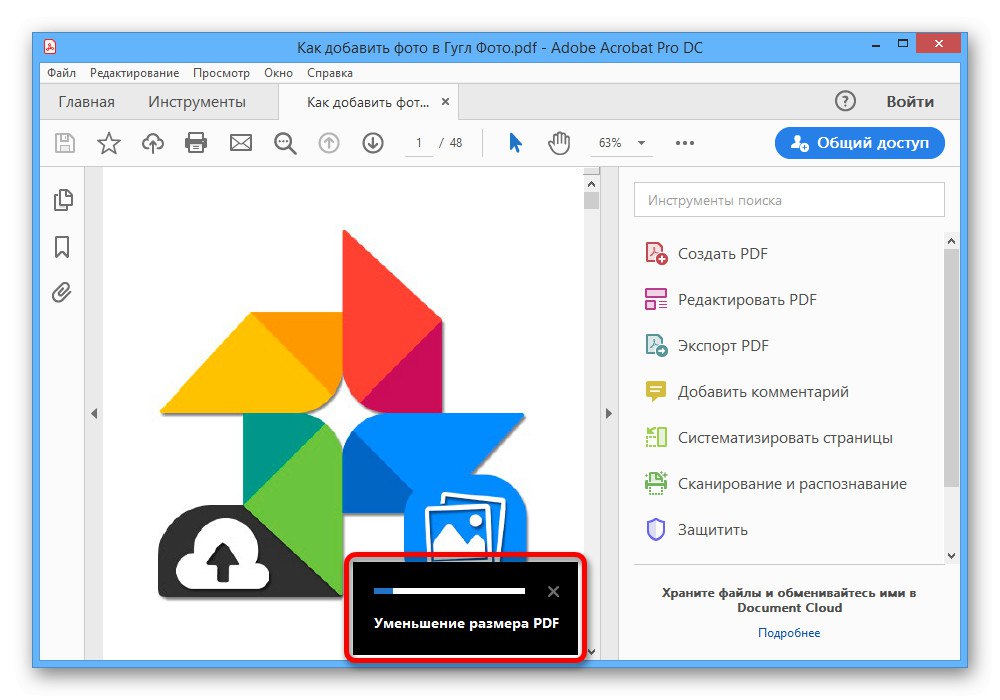The width and height of the screenshot is (1000, 700).
Task: Go to the Главная tab
Action: 86,101
